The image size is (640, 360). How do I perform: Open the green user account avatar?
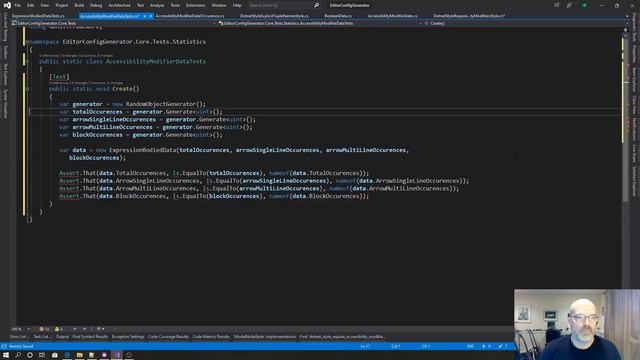pyautogui.click(x=584, y=5)
